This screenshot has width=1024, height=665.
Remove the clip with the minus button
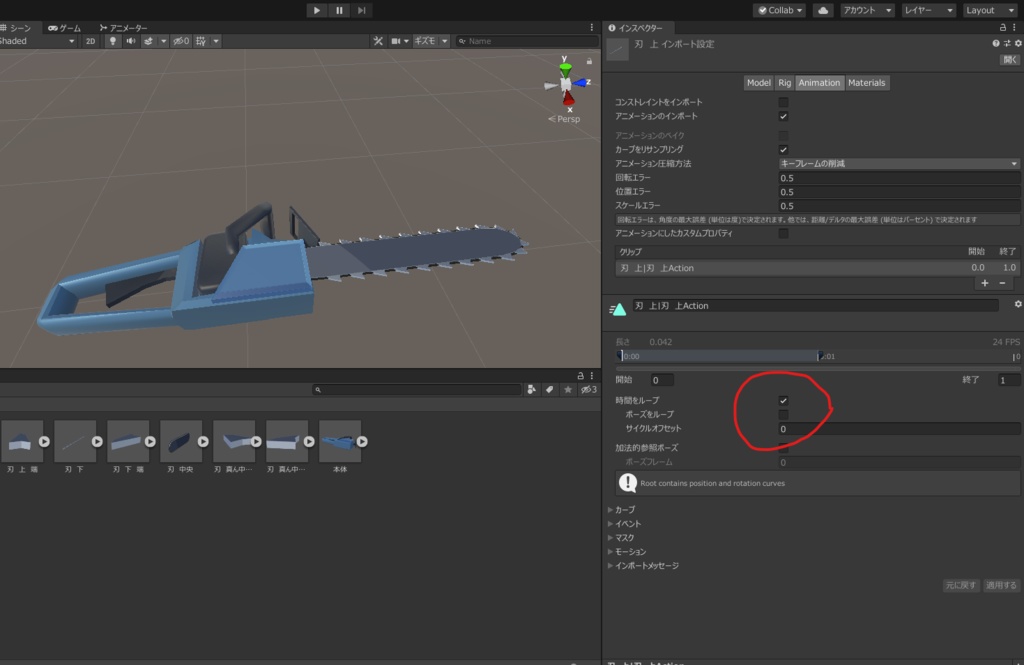1002,283
